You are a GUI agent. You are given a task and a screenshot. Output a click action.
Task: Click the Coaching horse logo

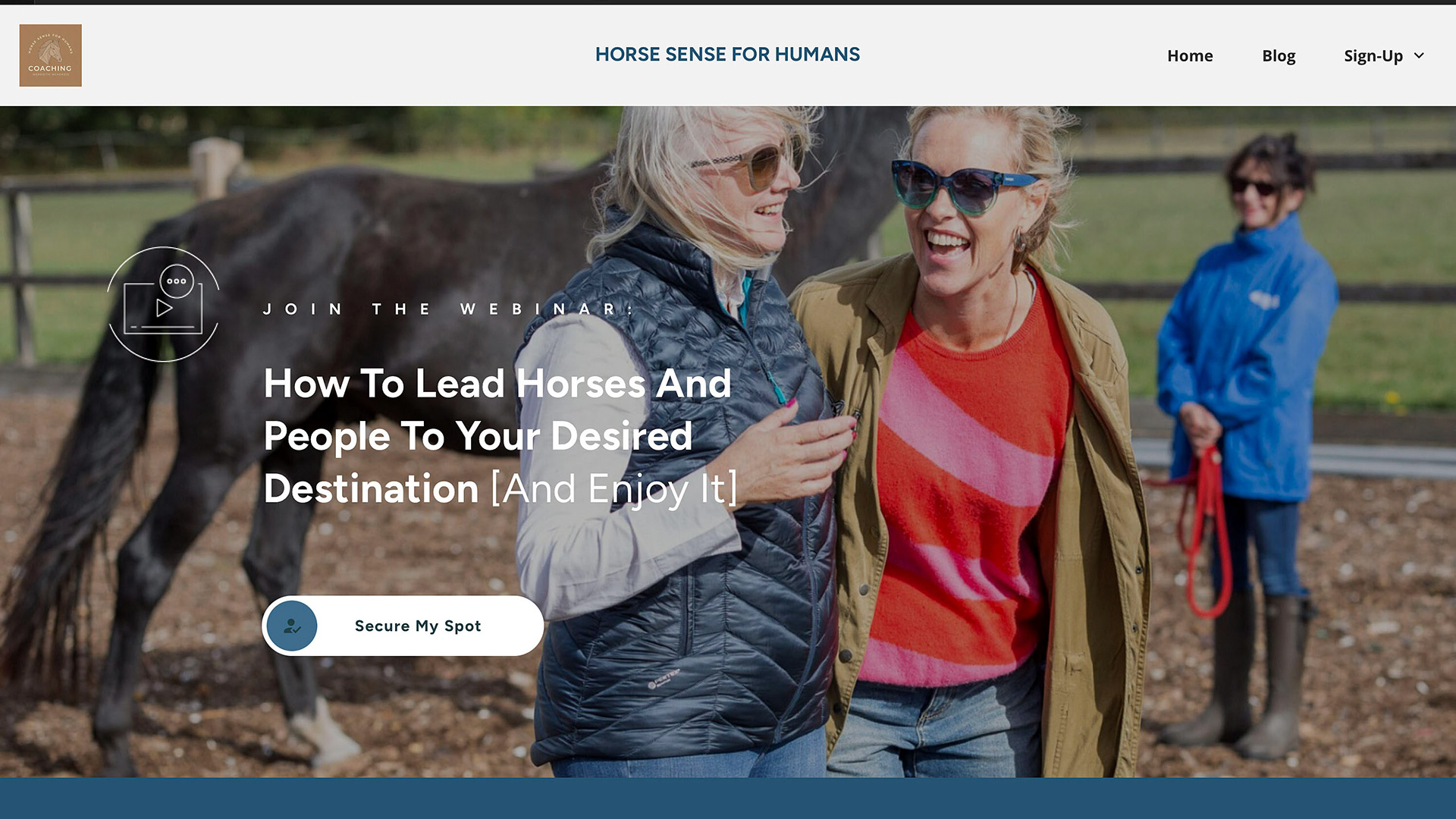(51, 55)
